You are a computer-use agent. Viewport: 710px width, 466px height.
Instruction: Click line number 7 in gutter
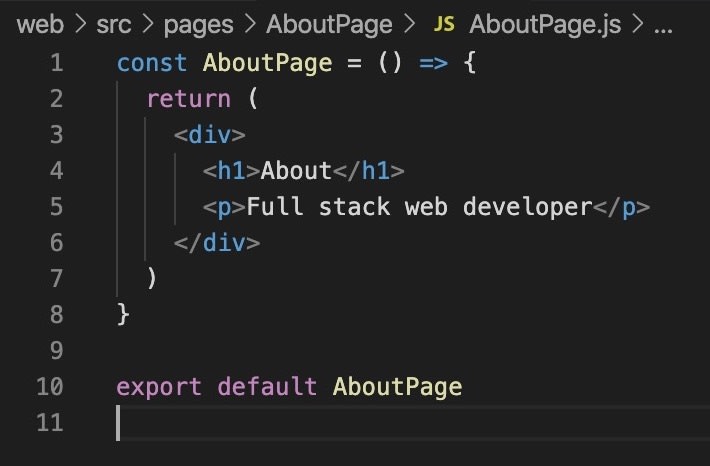(x=57, y=279)
